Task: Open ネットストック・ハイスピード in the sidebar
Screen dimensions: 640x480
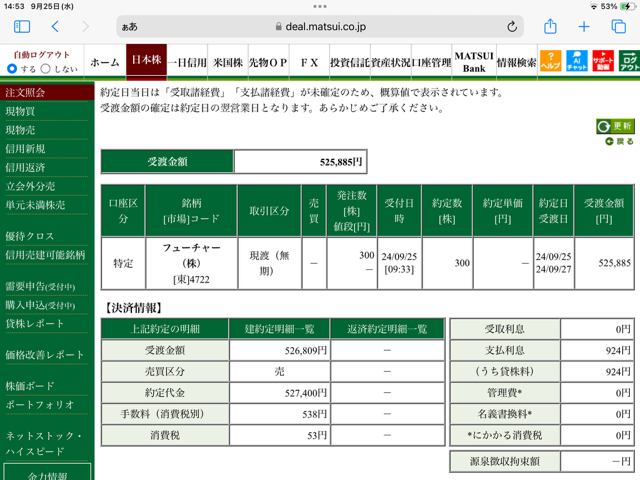Action: point(43,443)
